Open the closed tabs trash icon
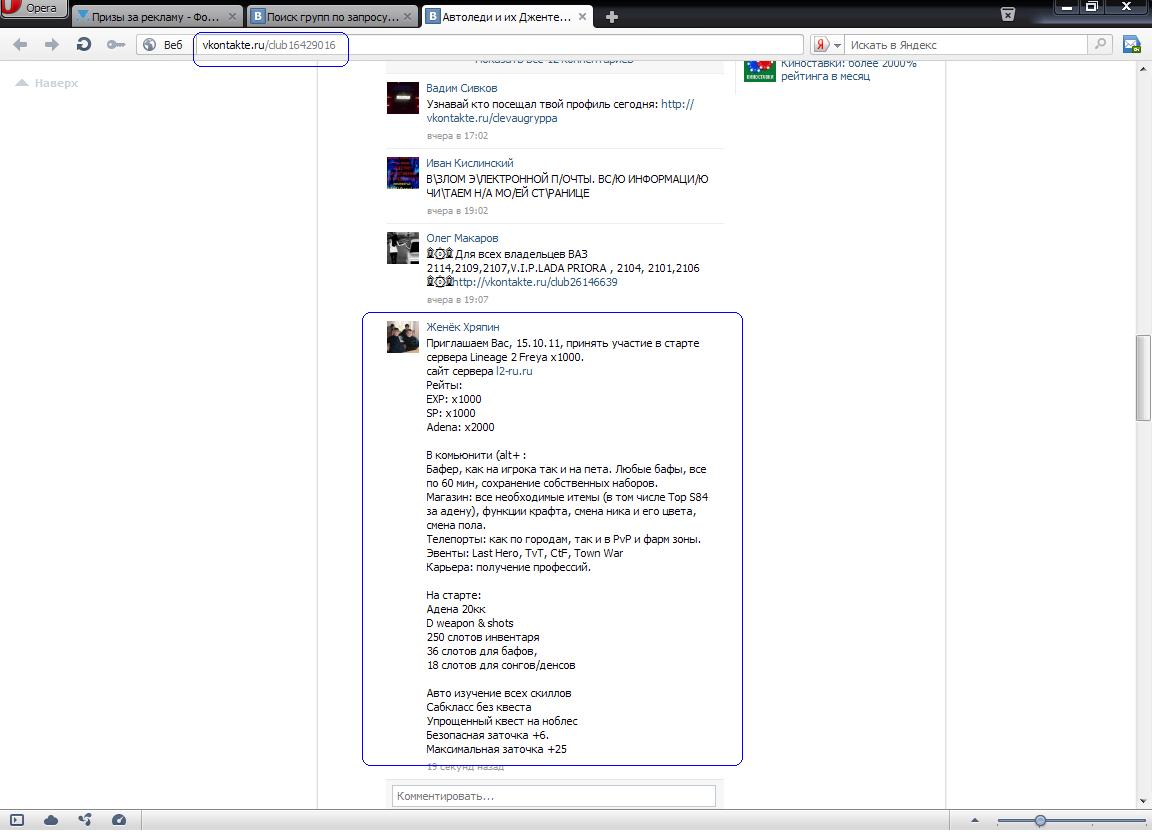Image resolution: width=1152 pixels, height=834 pixels. [1008, 14]
